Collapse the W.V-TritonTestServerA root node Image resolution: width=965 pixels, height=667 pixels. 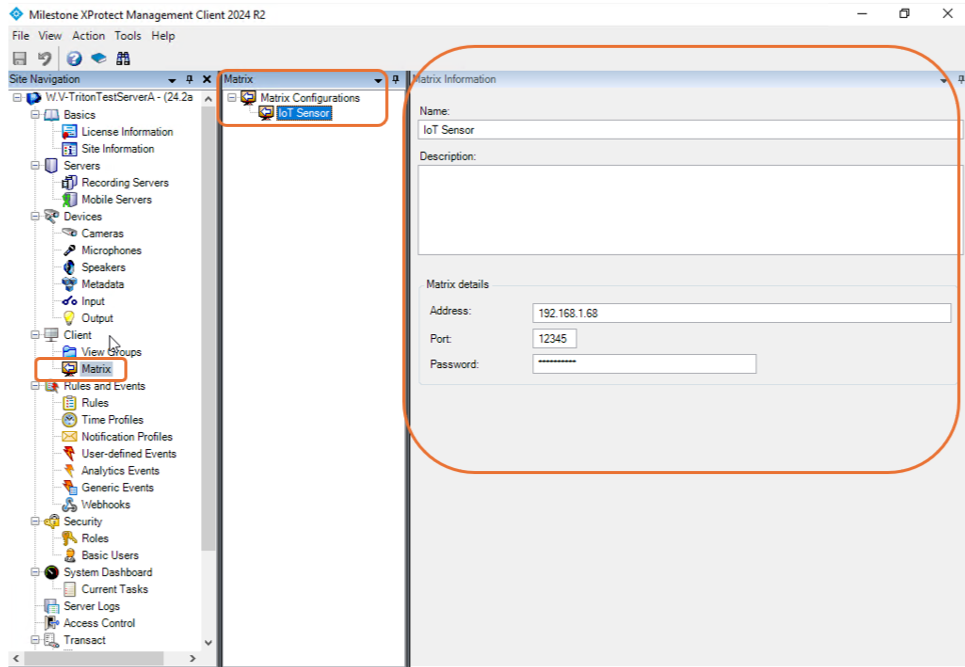(x=17, y=98)
